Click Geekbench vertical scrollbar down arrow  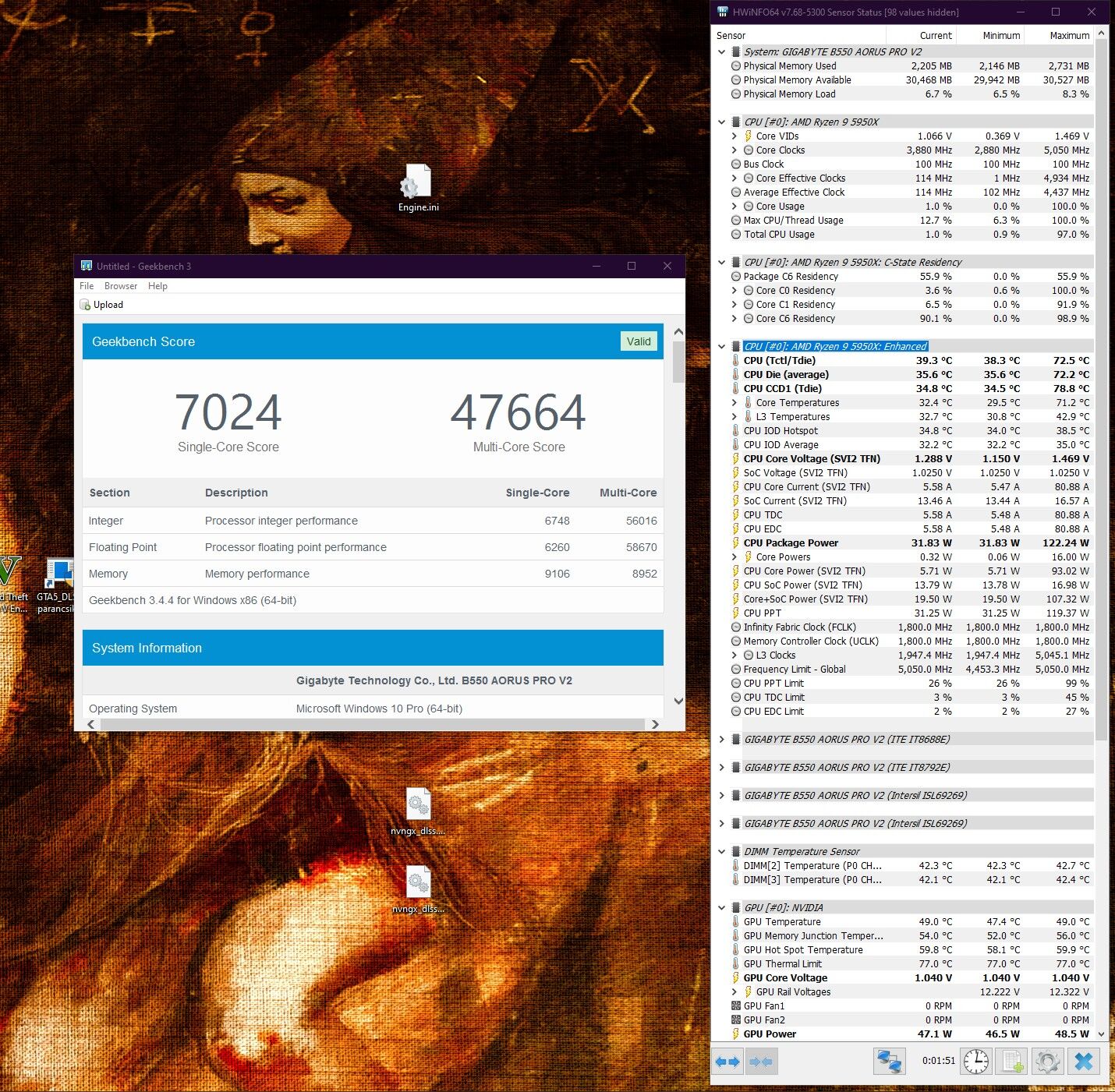(678, 701)
